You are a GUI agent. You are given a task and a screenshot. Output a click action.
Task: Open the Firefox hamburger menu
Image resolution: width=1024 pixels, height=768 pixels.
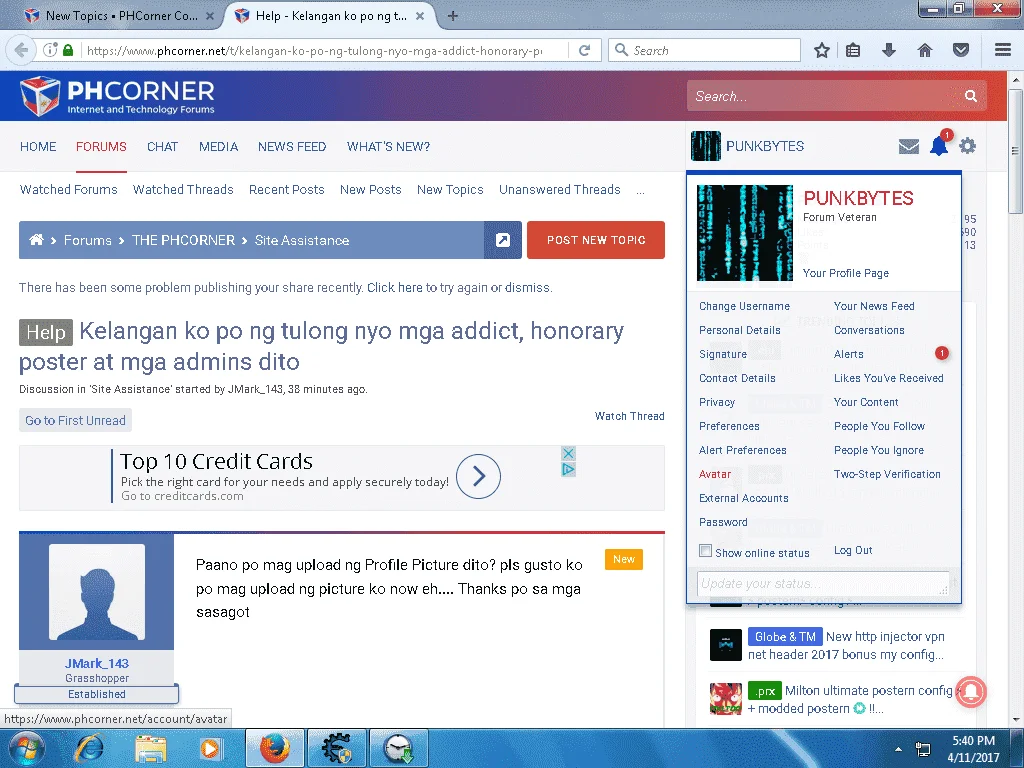[1003, 50]
